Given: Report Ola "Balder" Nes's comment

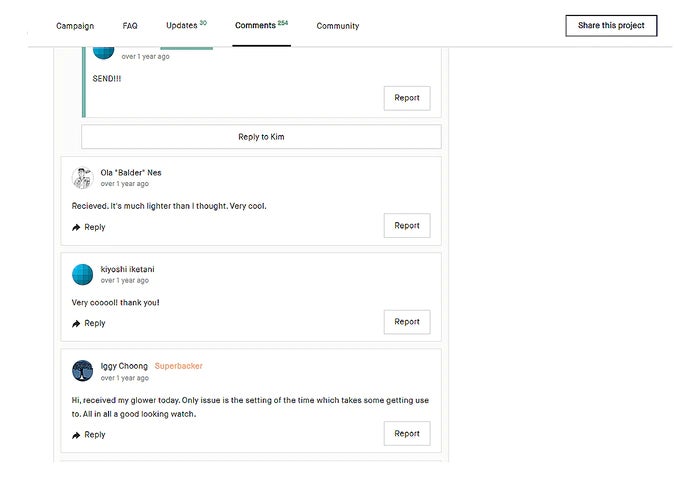Looking at the screenshot, I should click(407, 226).
